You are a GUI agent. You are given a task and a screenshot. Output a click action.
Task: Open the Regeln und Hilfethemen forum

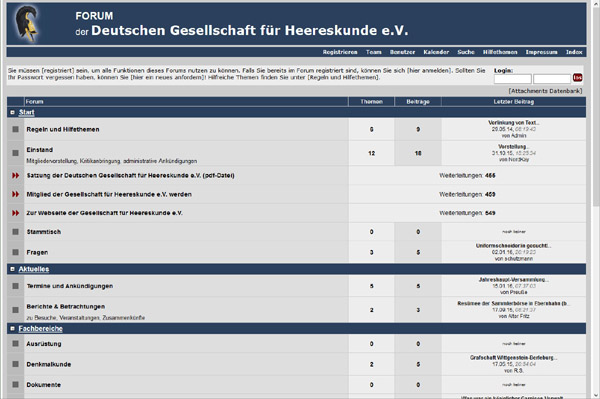point(63,129)
